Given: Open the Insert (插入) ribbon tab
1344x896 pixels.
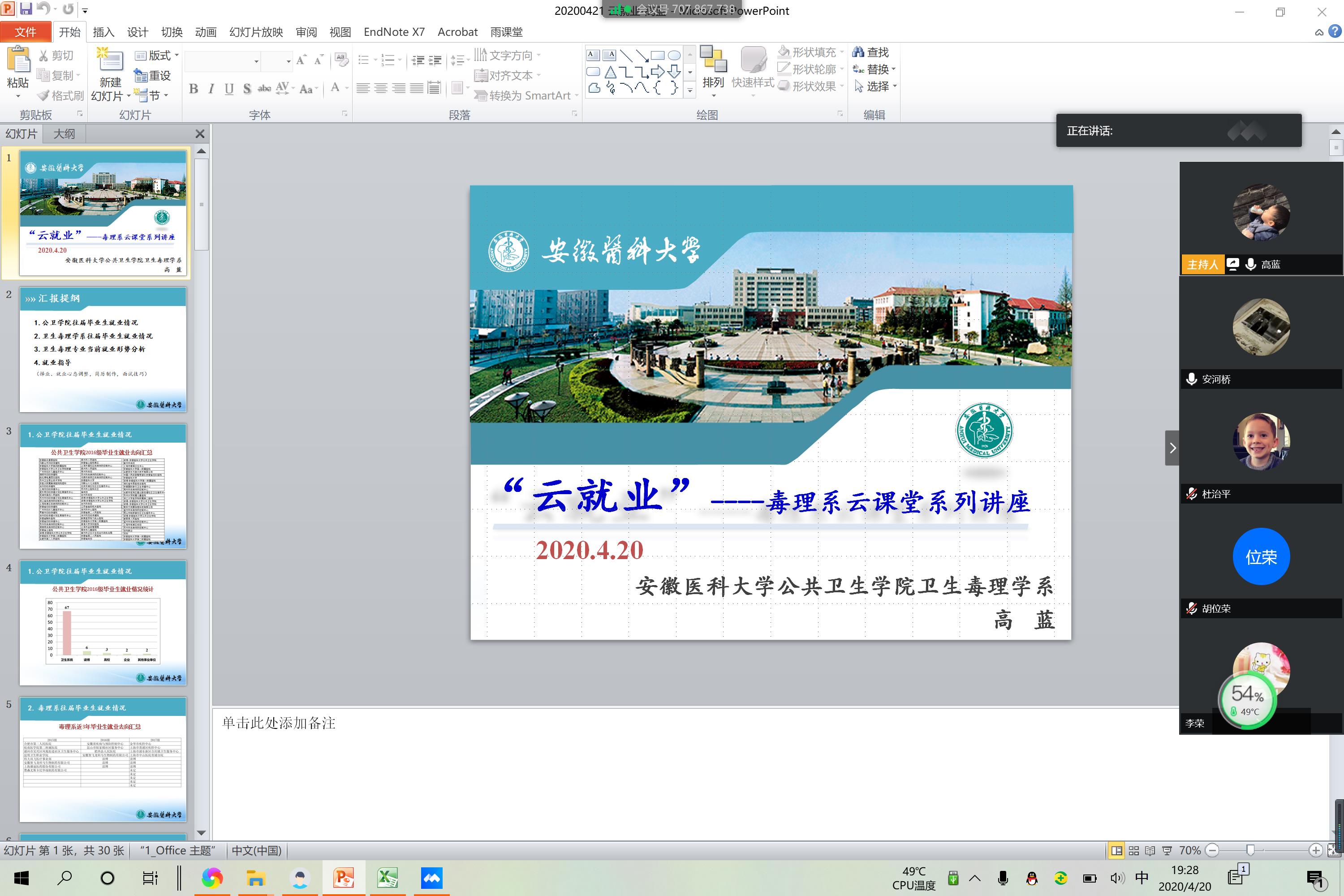Looking at the screenshot, I should point(103,32).
